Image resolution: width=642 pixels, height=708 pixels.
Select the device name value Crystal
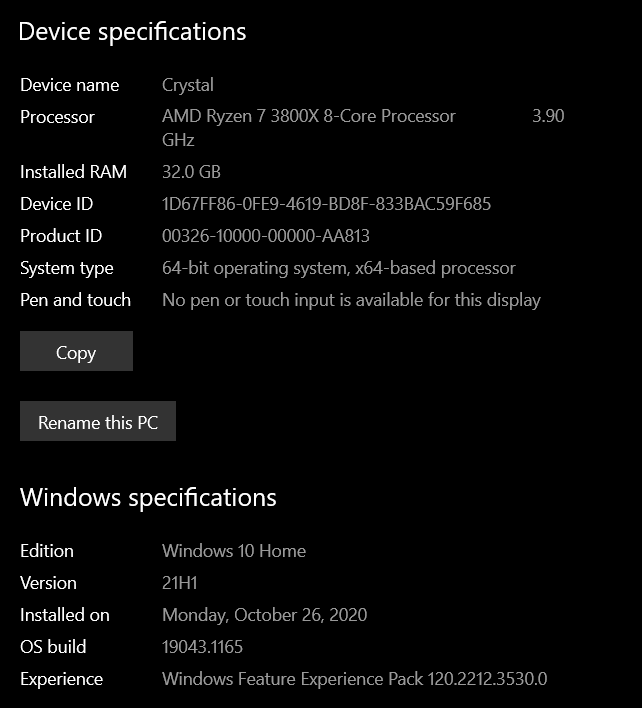(188, 85)
